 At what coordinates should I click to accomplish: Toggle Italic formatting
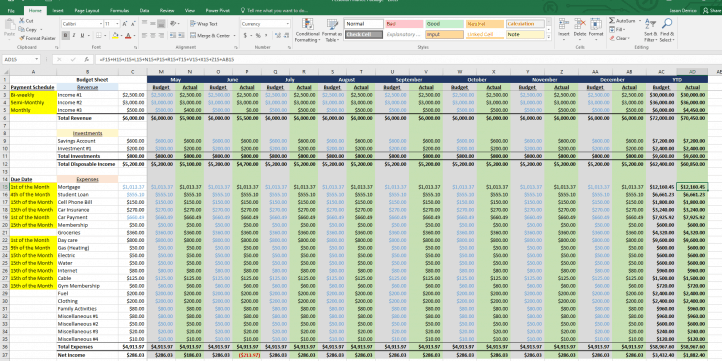coord(74,35)
